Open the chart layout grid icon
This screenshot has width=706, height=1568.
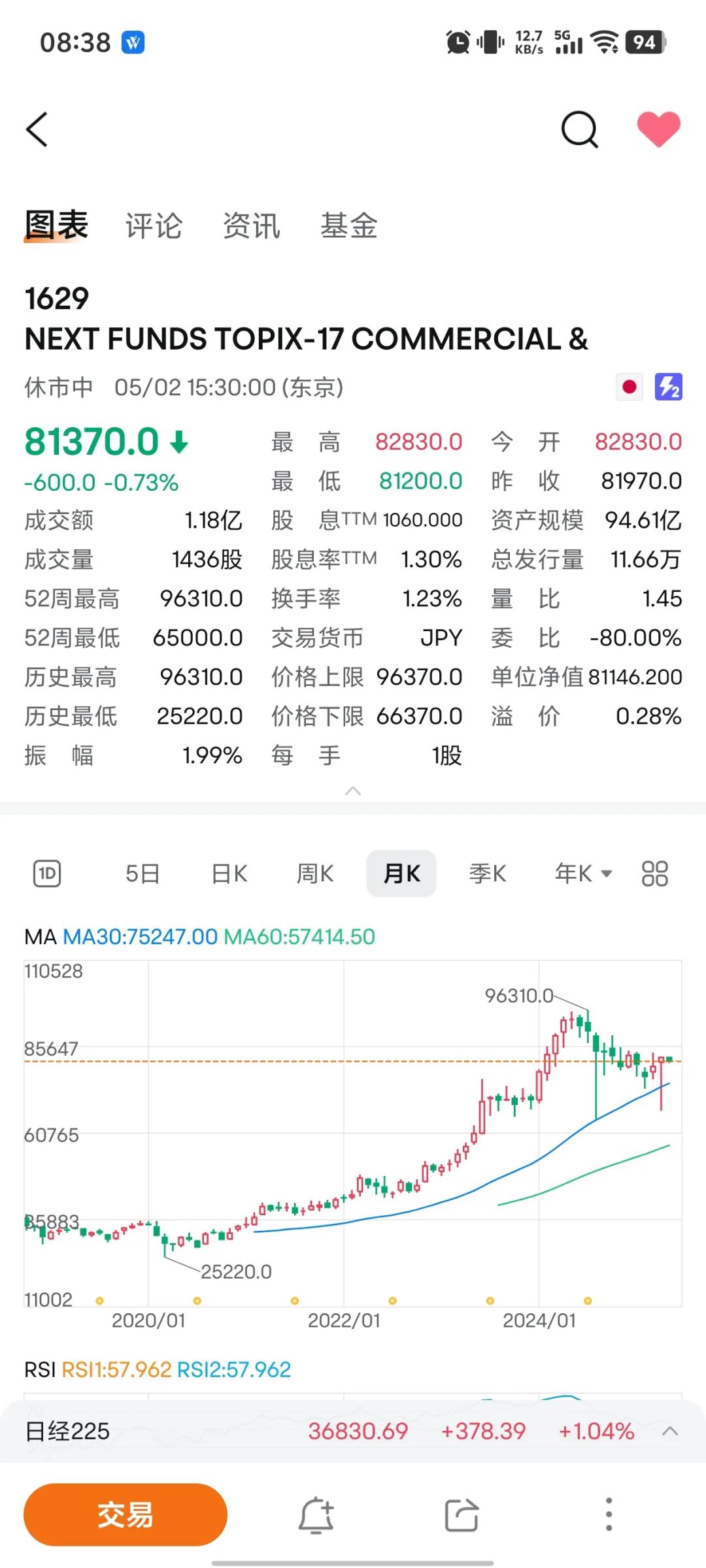654,874
